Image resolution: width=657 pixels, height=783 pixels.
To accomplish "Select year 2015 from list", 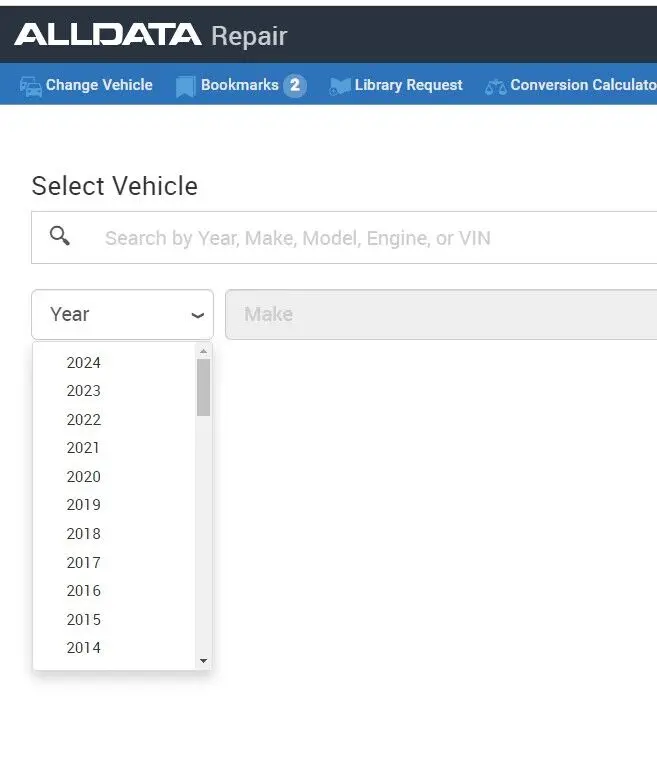I will tap(114, 619).
